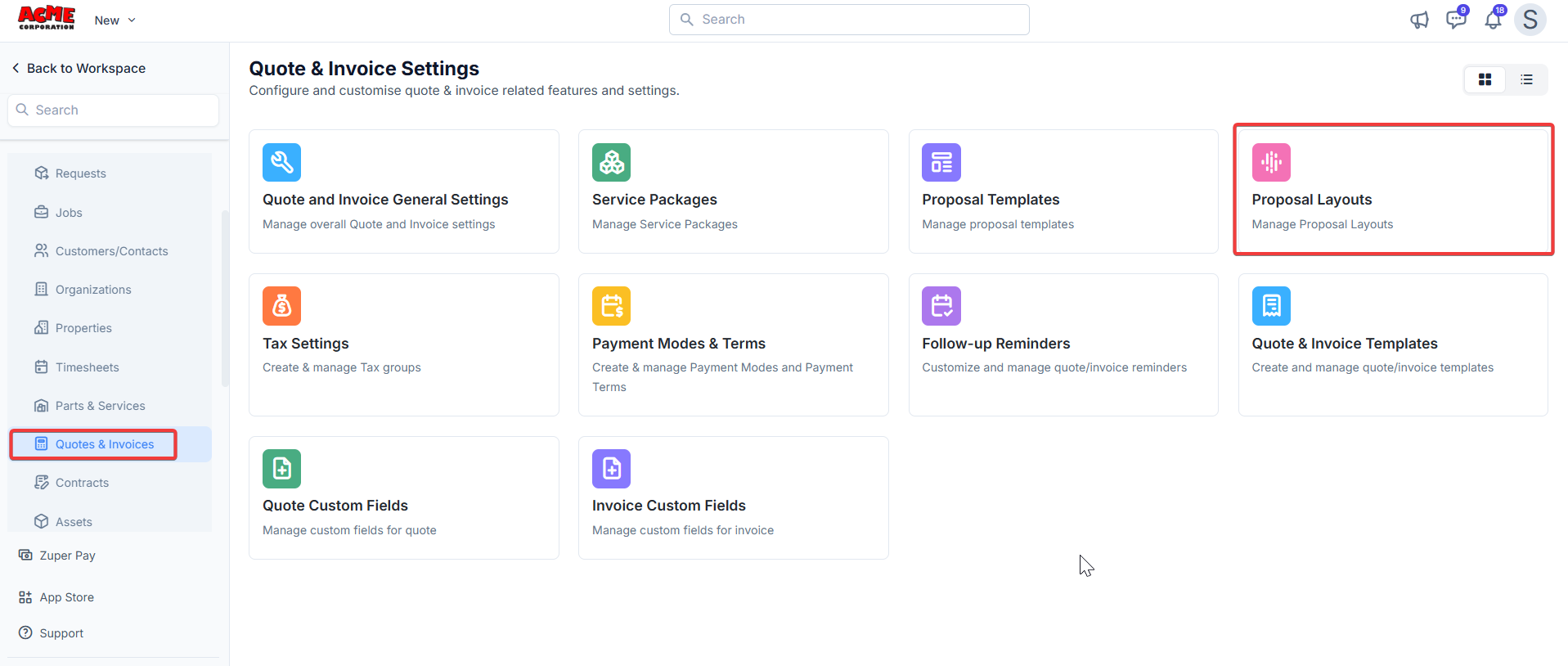This screenshot has width=1568, height=666.
Task: Click the blue Quote & Invoice Templates icon
Action: coord(1271,306)
